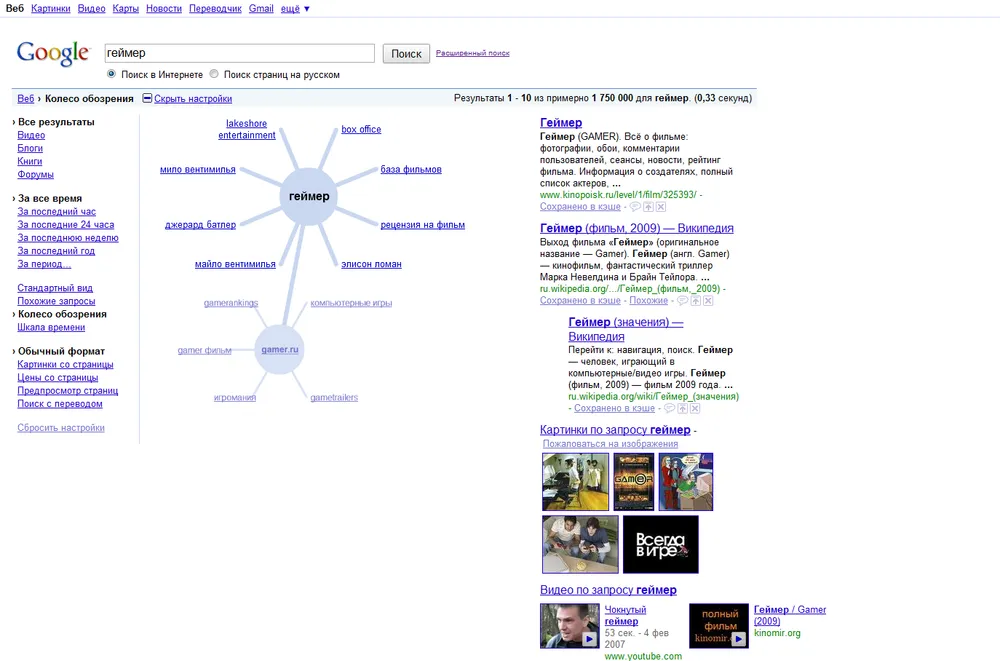The height and width of the screenshot is (661, 1000).
Task: Select lakeshore entertainment wheel node
Action: (x=247, y=130)
